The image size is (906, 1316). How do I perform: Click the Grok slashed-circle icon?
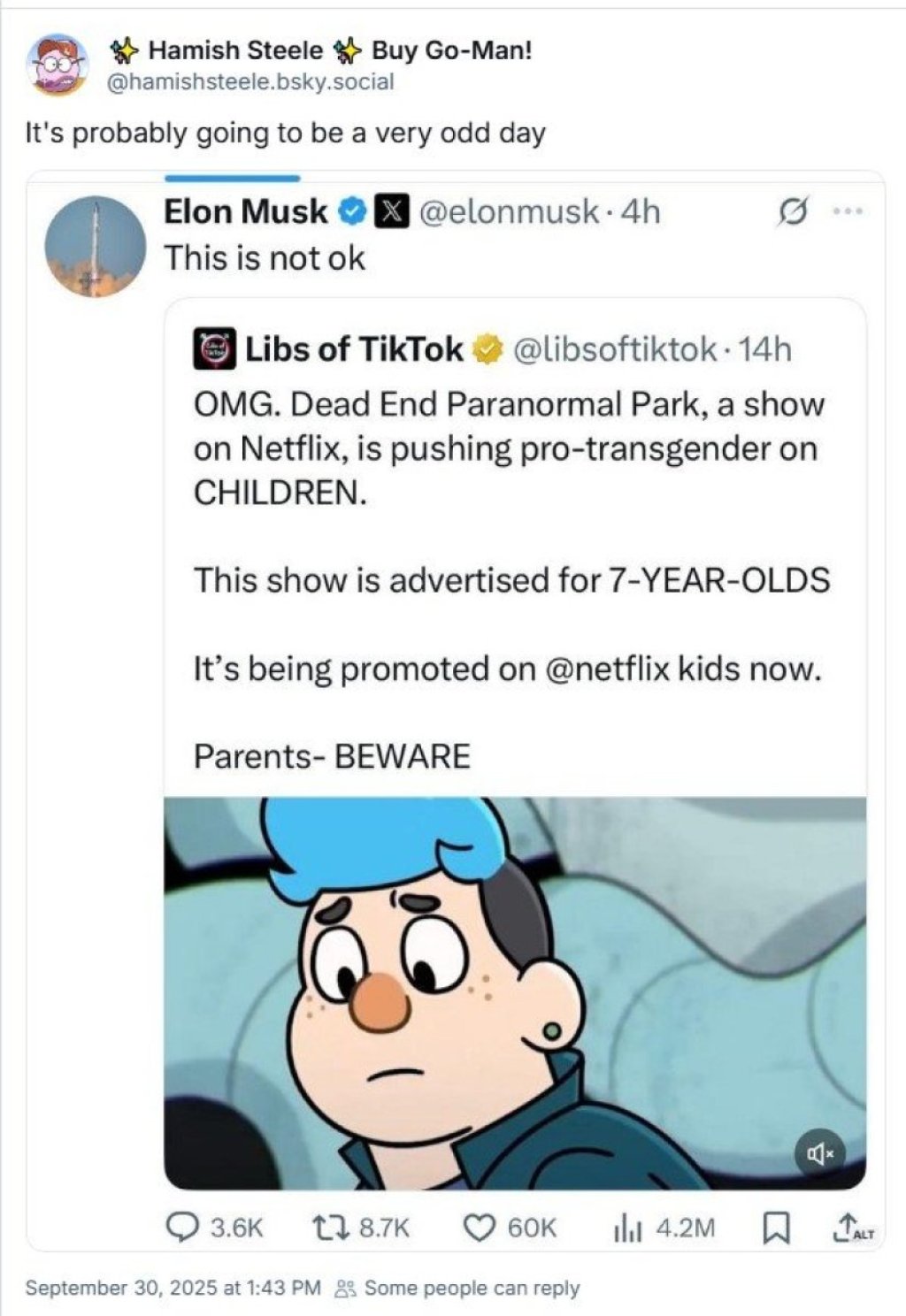coord(789,212)
